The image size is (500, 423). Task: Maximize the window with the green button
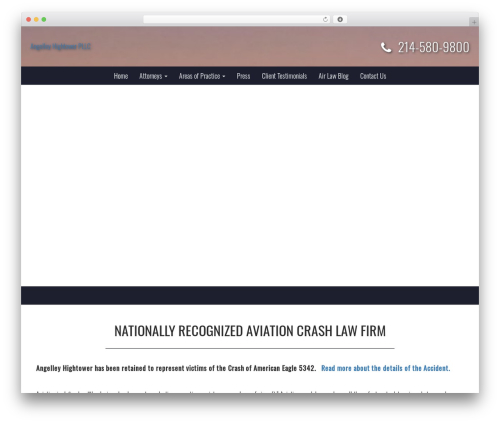pyautogui.click(x=44, y=19)
